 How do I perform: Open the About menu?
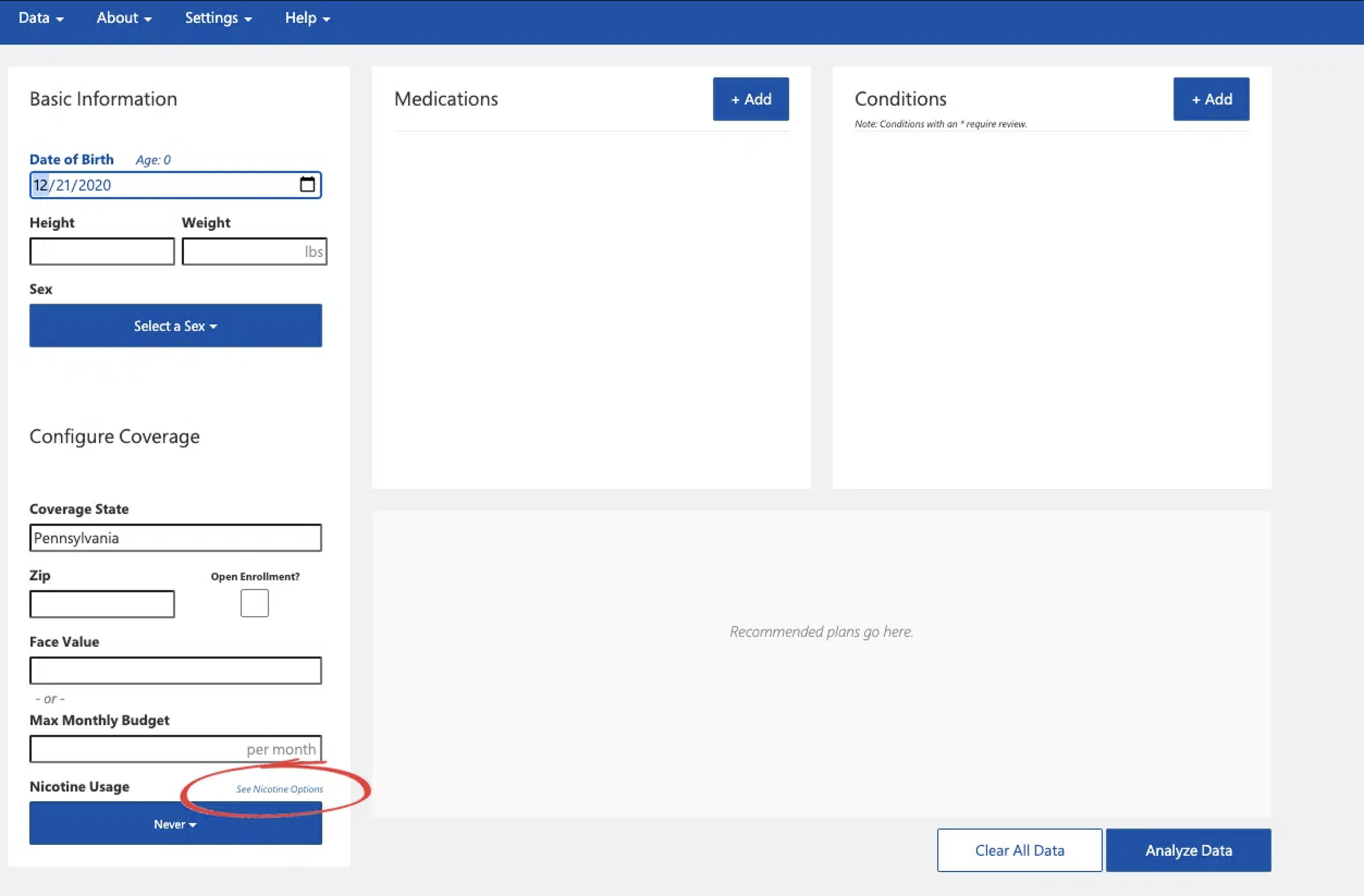tap(124, 19)
